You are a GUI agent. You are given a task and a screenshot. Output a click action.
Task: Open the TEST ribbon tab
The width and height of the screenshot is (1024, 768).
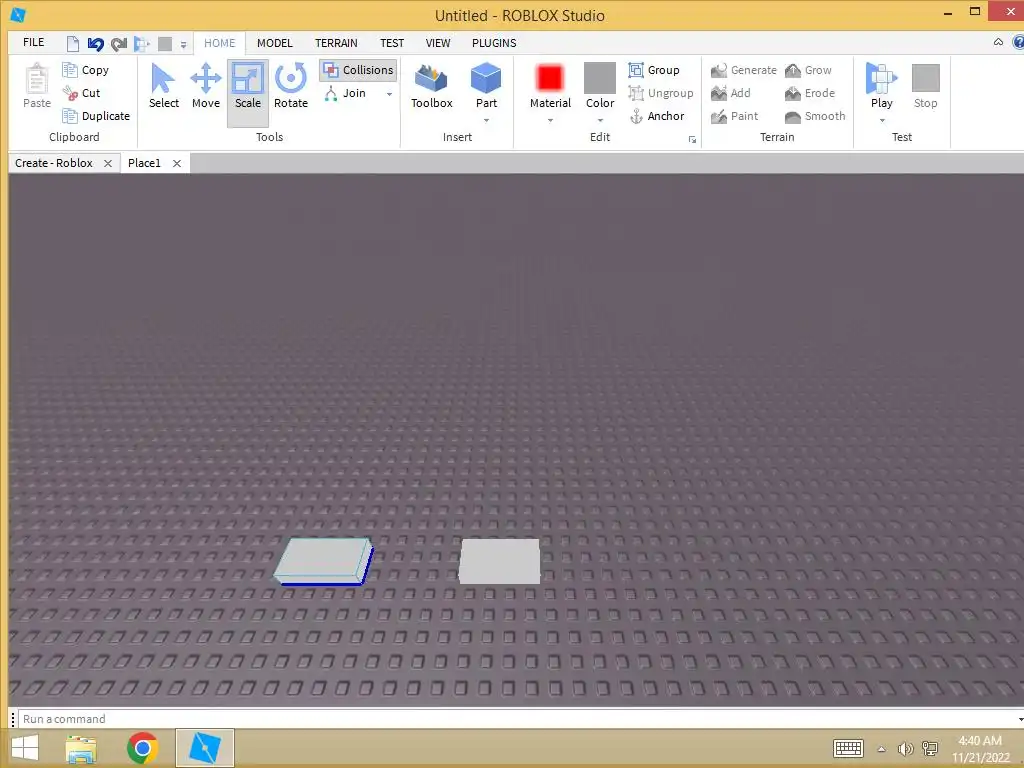(x=392, y=43)
